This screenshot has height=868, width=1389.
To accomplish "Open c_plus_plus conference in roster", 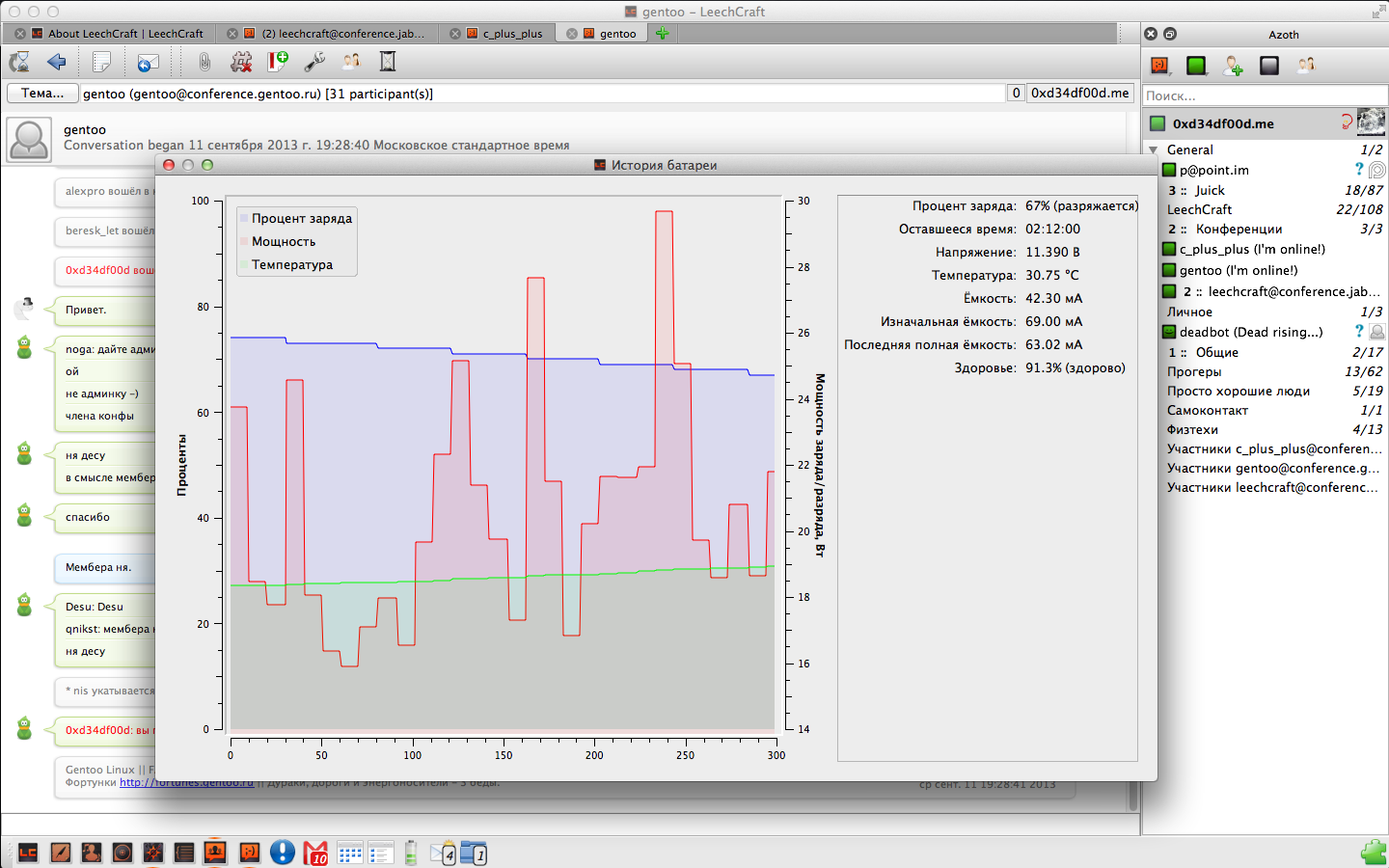I will 1252,249.
